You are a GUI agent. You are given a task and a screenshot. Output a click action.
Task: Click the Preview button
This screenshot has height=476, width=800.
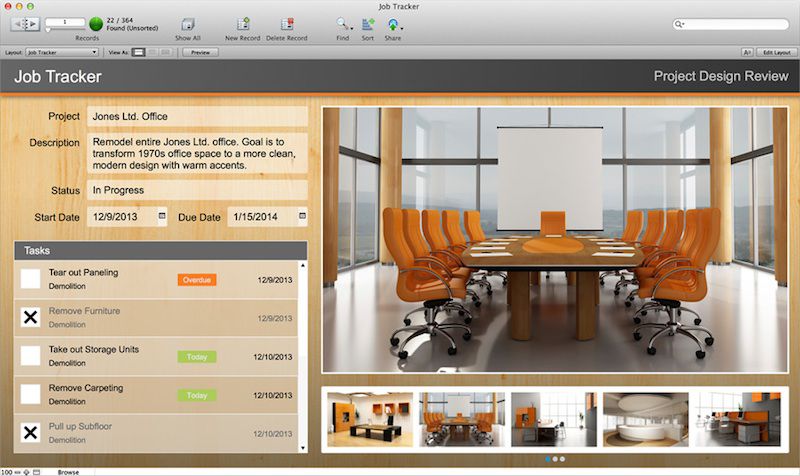tap(200, 51)
